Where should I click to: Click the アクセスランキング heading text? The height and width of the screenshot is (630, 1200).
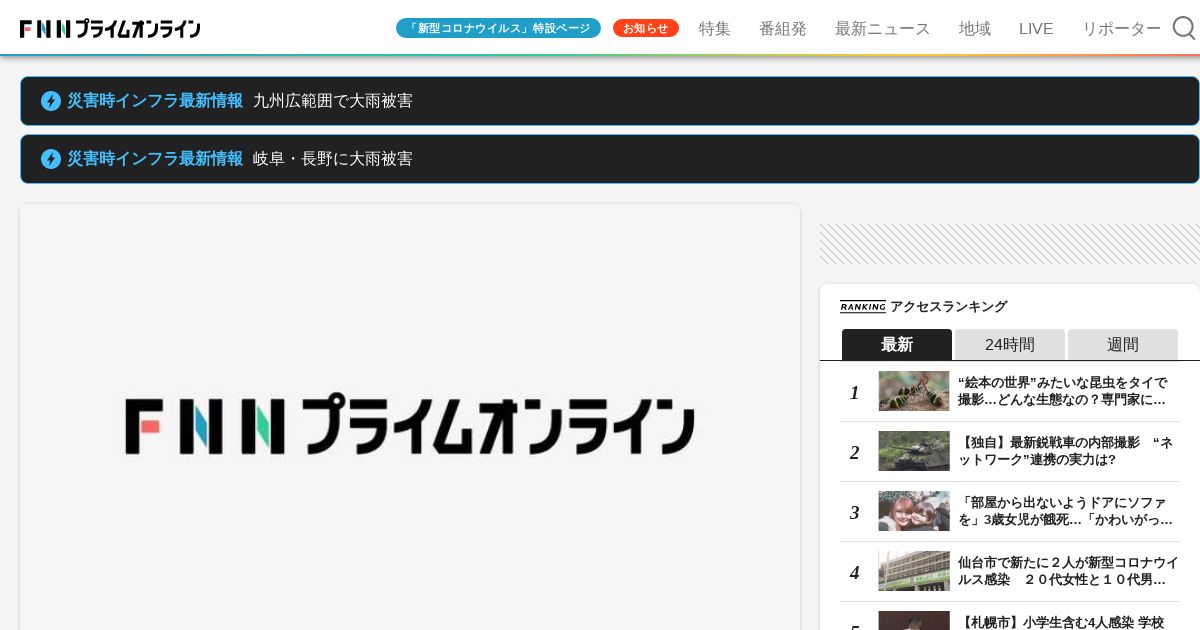pyautogui.click(x=948, y=307)
